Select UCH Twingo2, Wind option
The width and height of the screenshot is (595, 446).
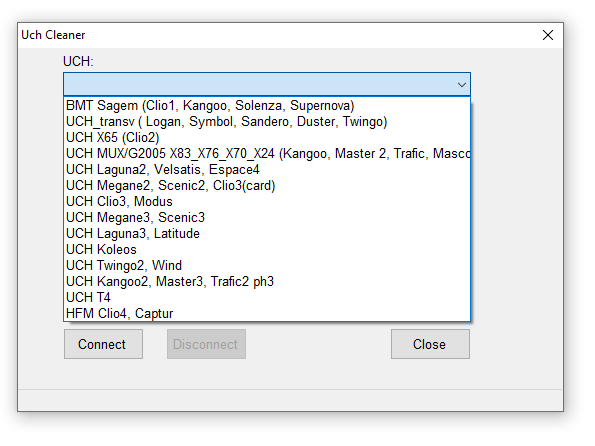point(267,265)
